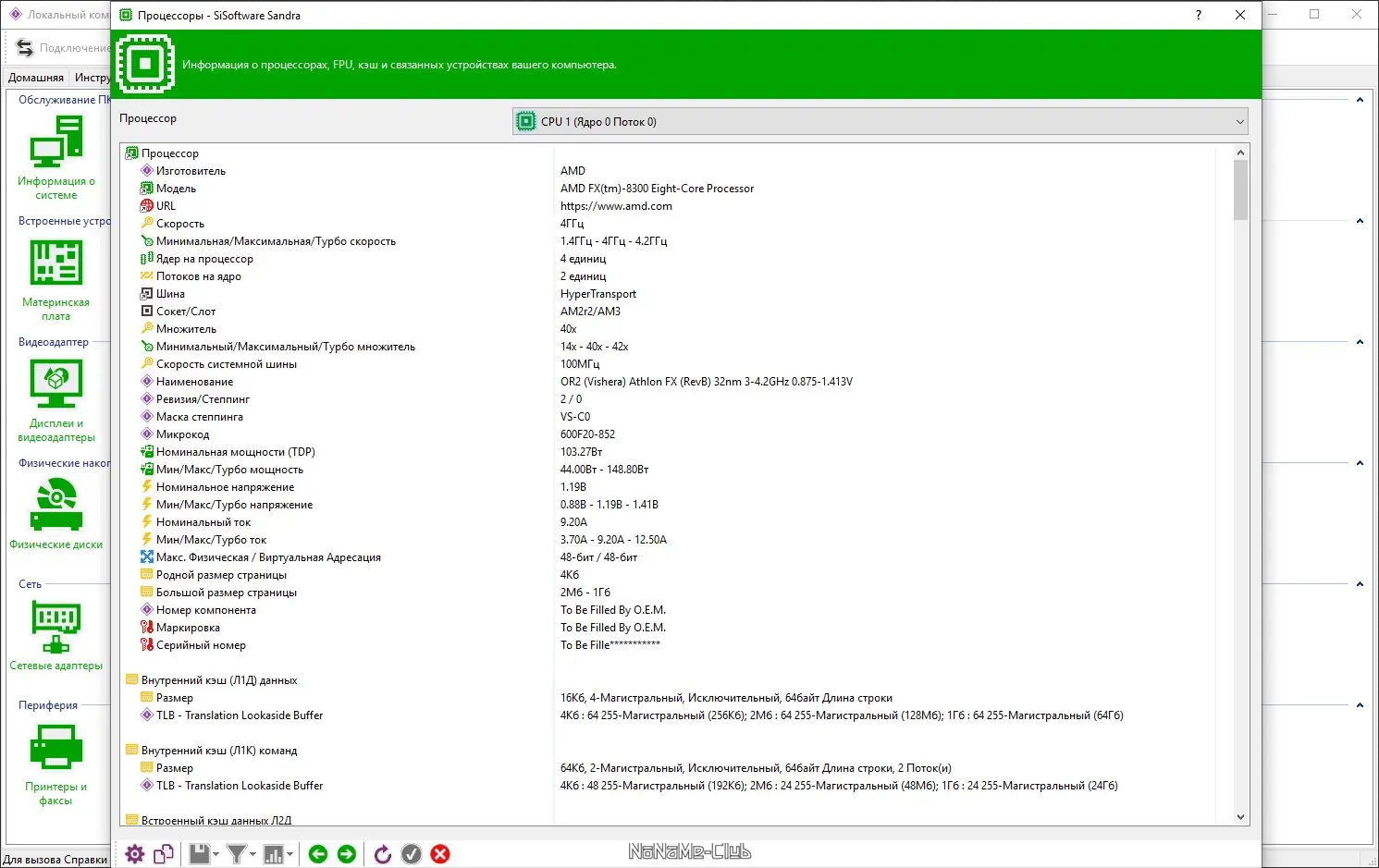Image resolution: width=1379 pixels, height=868 pixels.
Task: Confirm with the gray checkmark button
Action: tap(412, 854)
